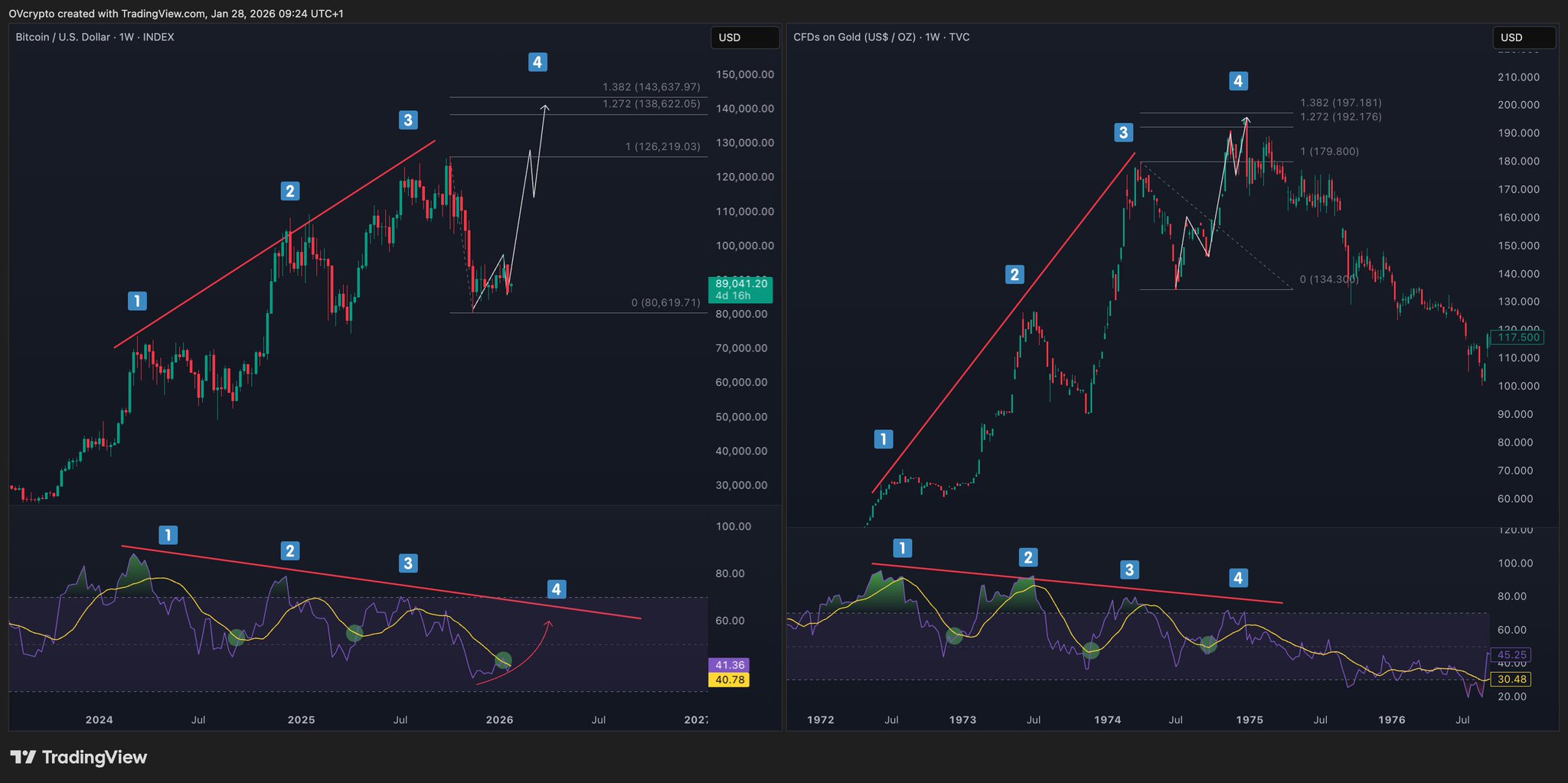Open the USD currency selector on Gold chart
The width and height of the screenshot is (1568, 783).
click(x=1524, y=38)
